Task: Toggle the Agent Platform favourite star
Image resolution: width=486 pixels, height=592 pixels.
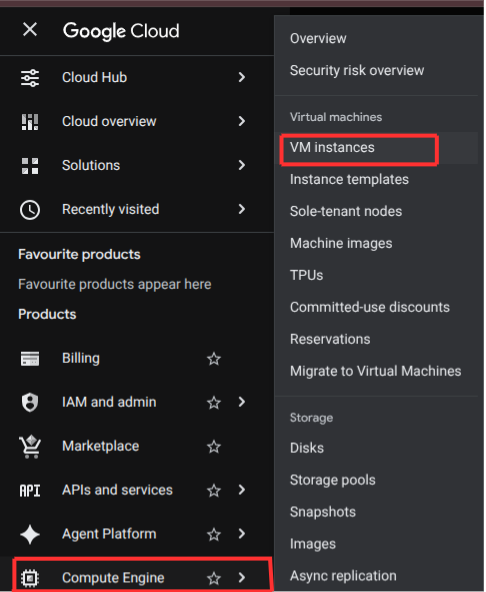Action: [x=214, y=535]
